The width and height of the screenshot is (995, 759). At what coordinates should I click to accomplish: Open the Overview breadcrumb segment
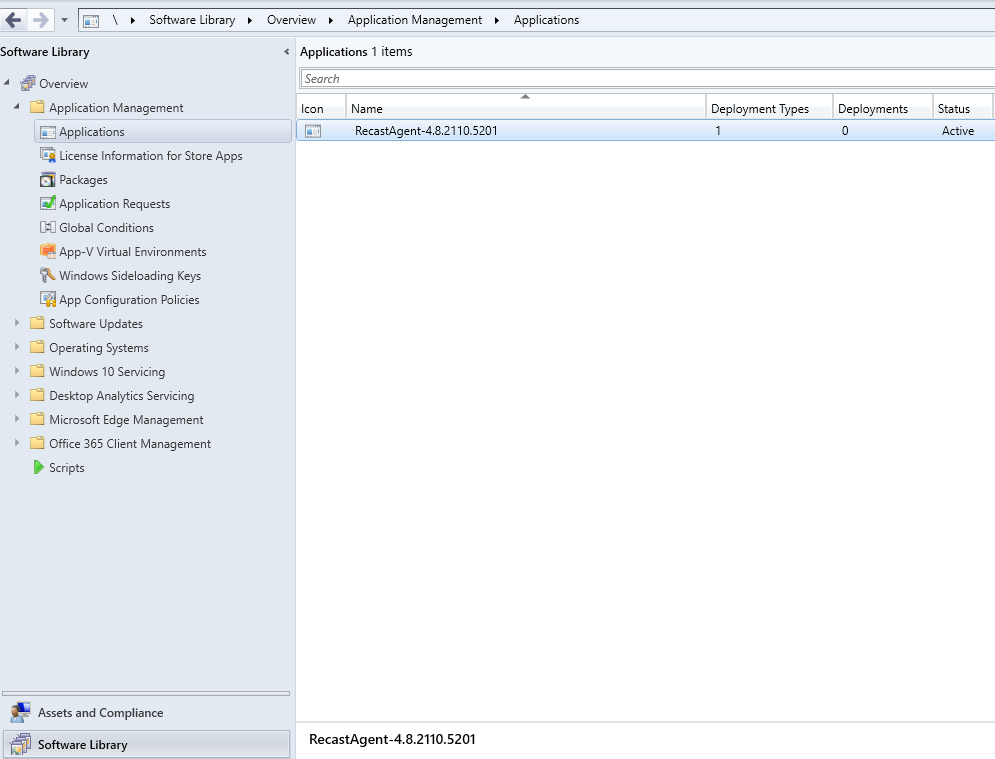291,20
